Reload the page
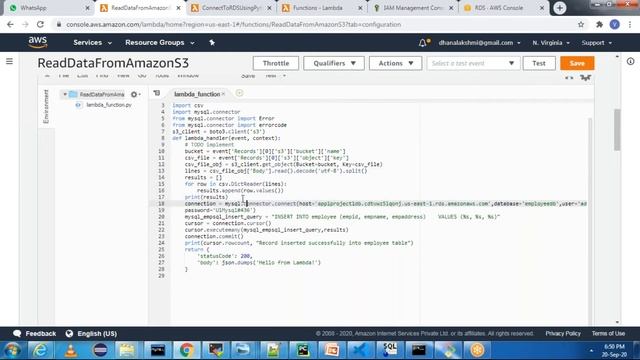 [x=40, y=24]
